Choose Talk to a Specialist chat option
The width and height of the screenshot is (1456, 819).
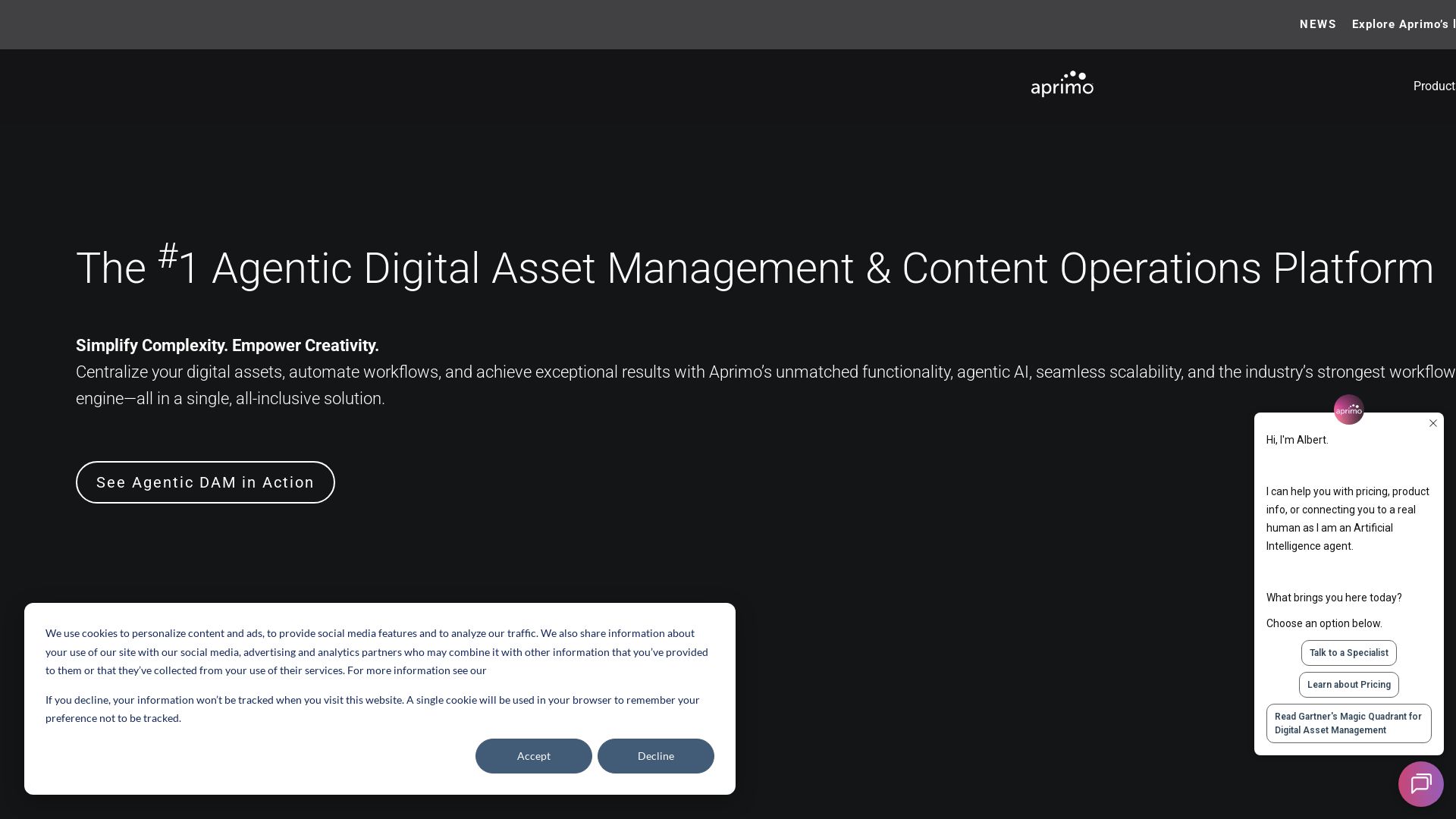(x=1348, y=653)
